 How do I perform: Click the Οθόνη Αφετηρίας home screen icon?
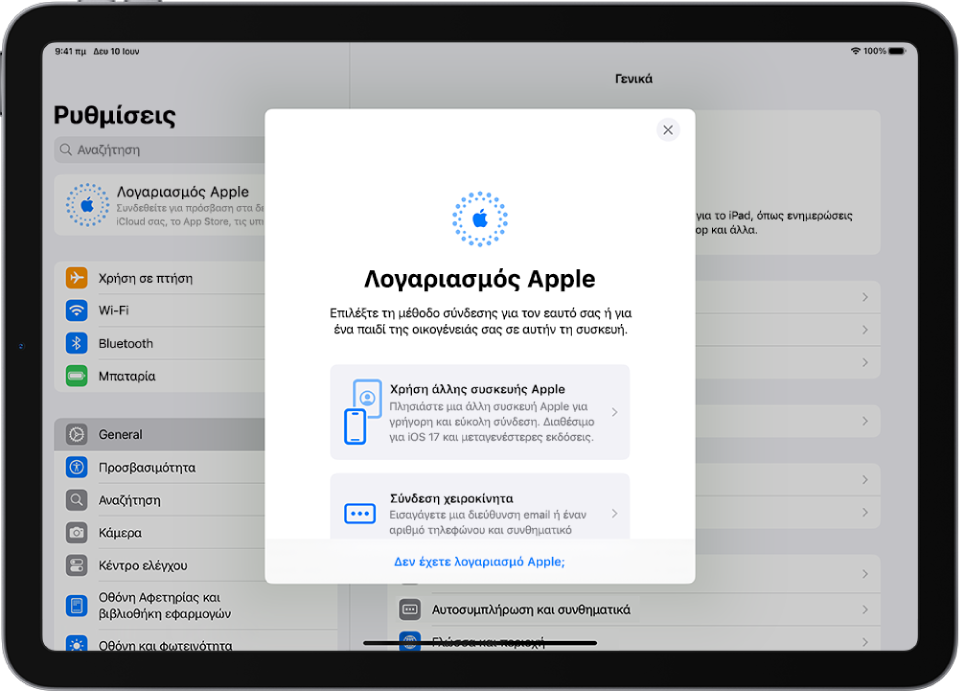[77, 606]
